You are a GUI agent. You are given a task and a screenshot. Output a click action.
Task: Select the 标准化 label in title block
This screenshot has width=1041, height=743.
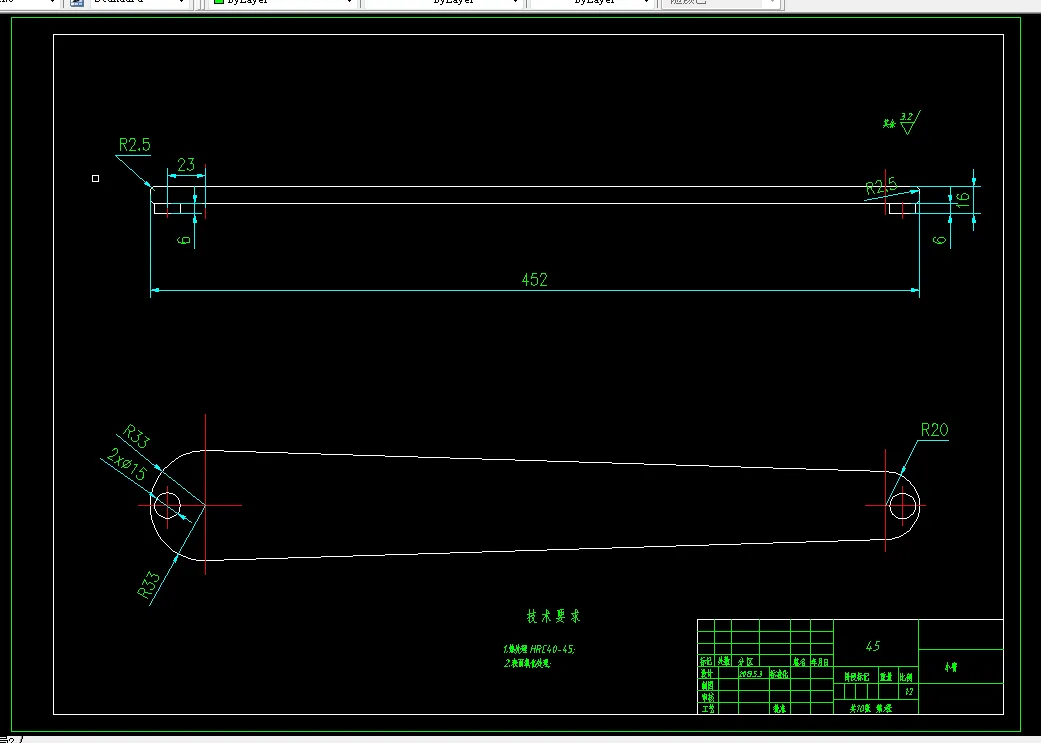pyautogui.click(x=779, y=674)
